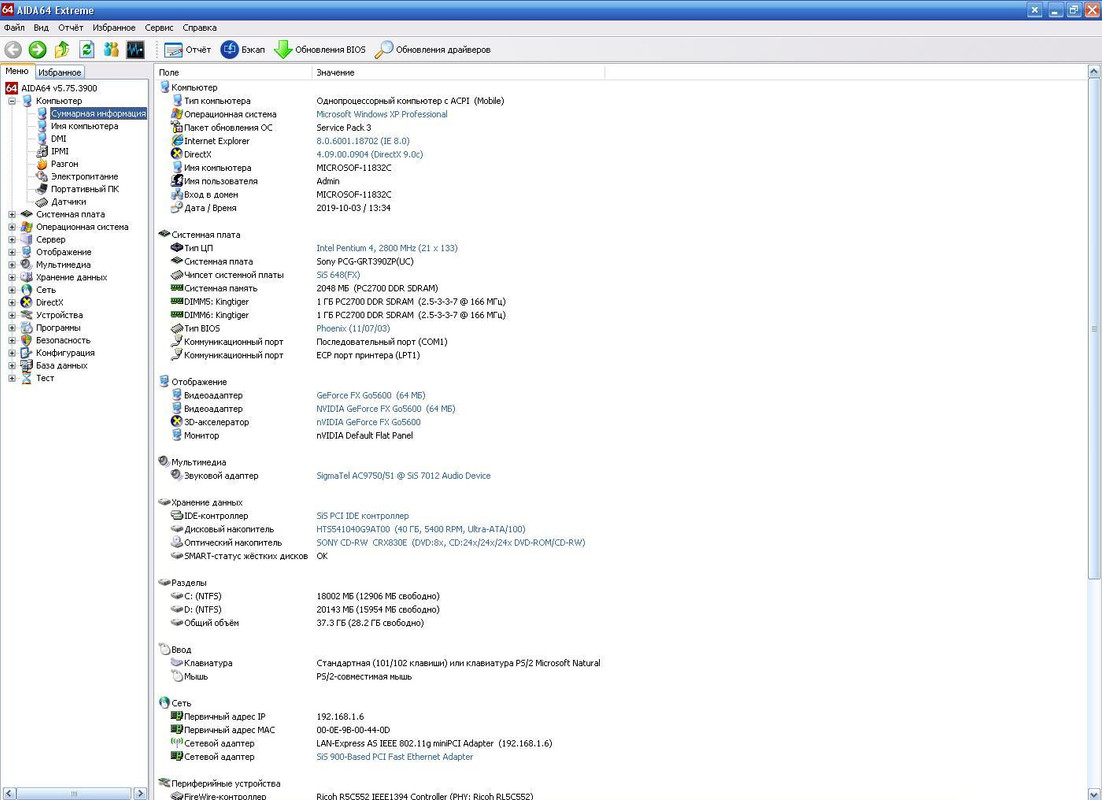The width and height of the screenshot is (1102, 800).
Task: Click the DirectX row icon in list
Action: click(x=177, y=154)
